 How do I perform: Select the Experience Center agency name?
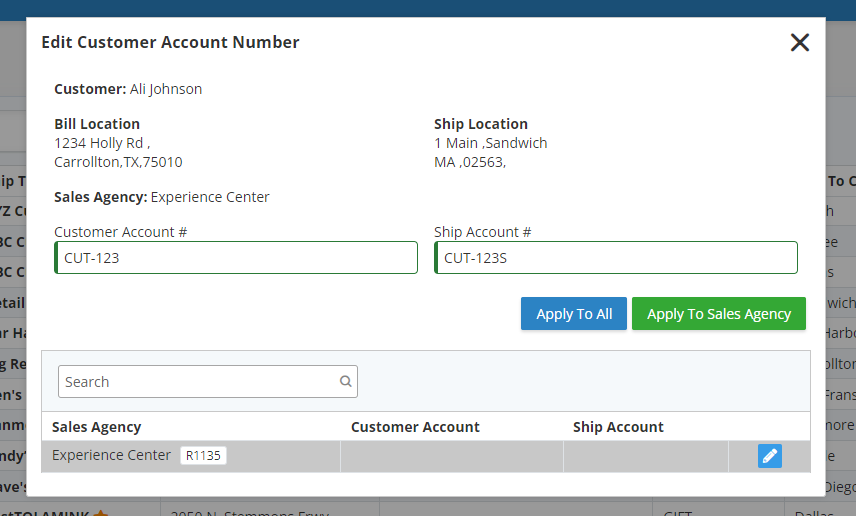click(x=111, y=455)
